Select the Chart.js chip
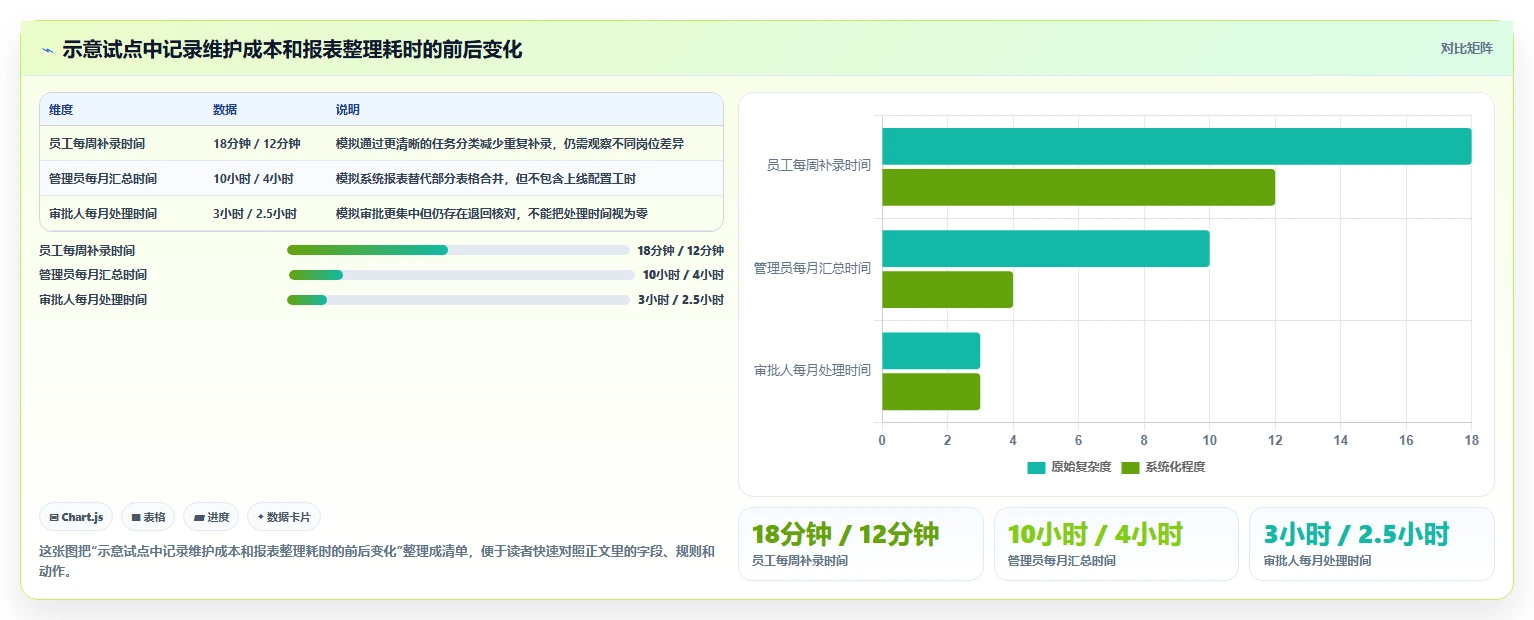Image resolution: width=1534 pixels, height=620 pixels. click(x=77, y=517)
